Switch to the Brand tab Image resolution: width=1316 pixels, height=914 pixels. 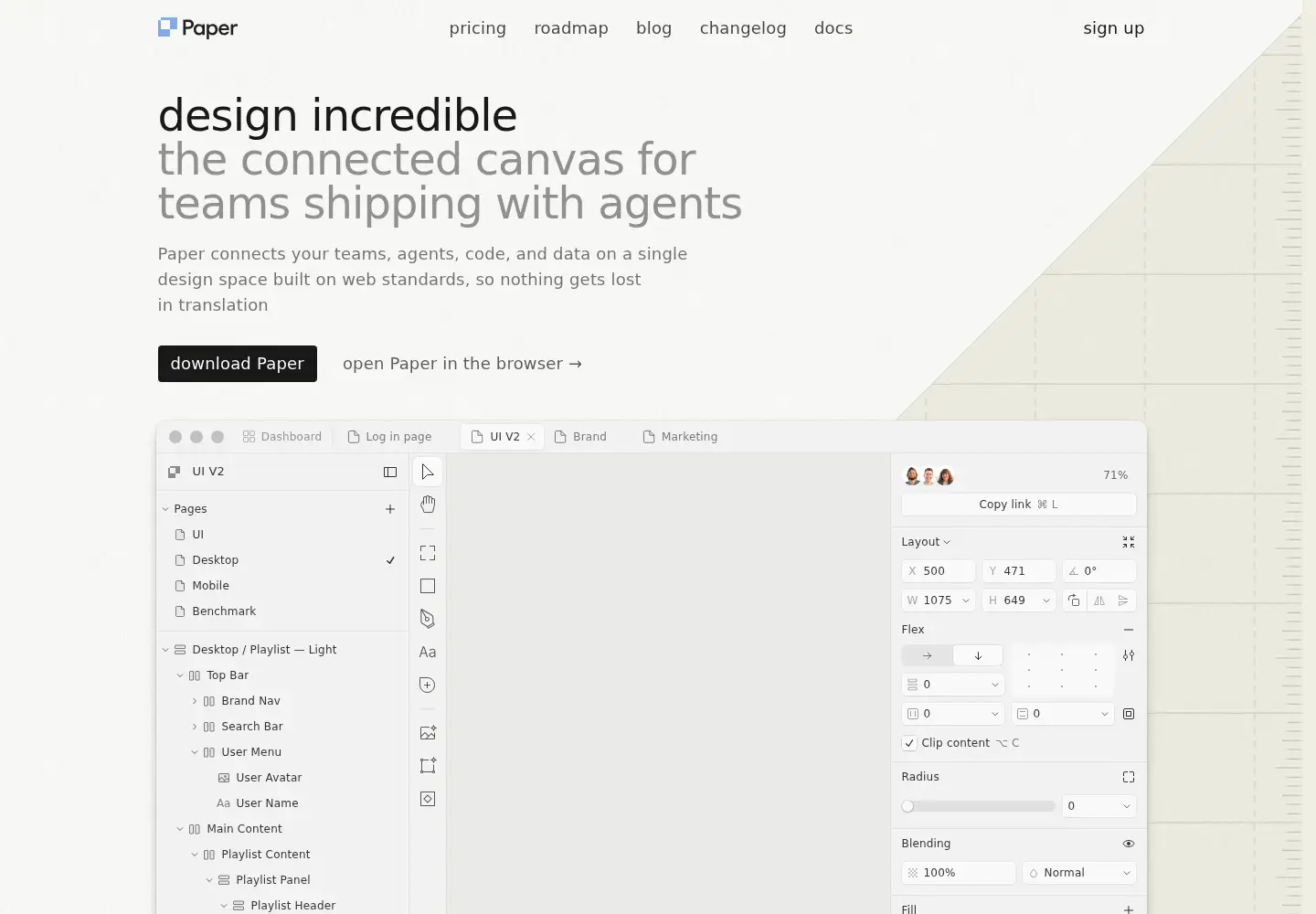pyautogui.click(x=580, y=437)
